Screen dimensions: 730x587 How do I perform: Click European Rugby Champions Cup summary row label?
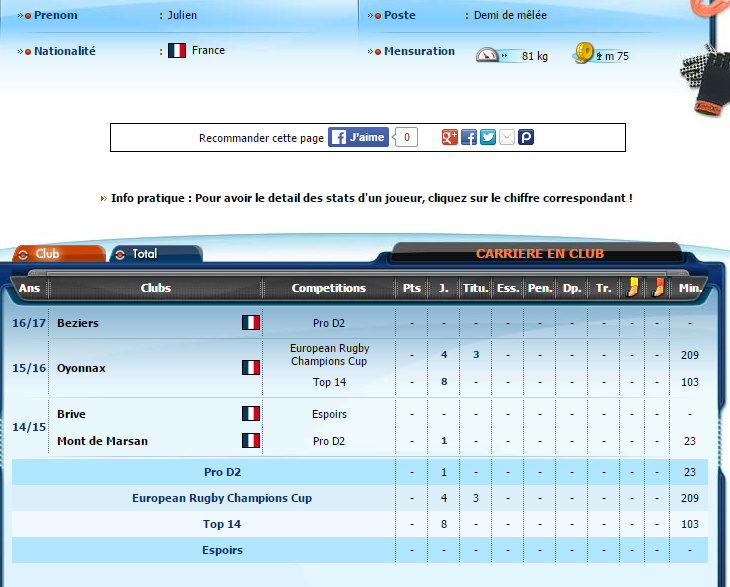[222, 498]
